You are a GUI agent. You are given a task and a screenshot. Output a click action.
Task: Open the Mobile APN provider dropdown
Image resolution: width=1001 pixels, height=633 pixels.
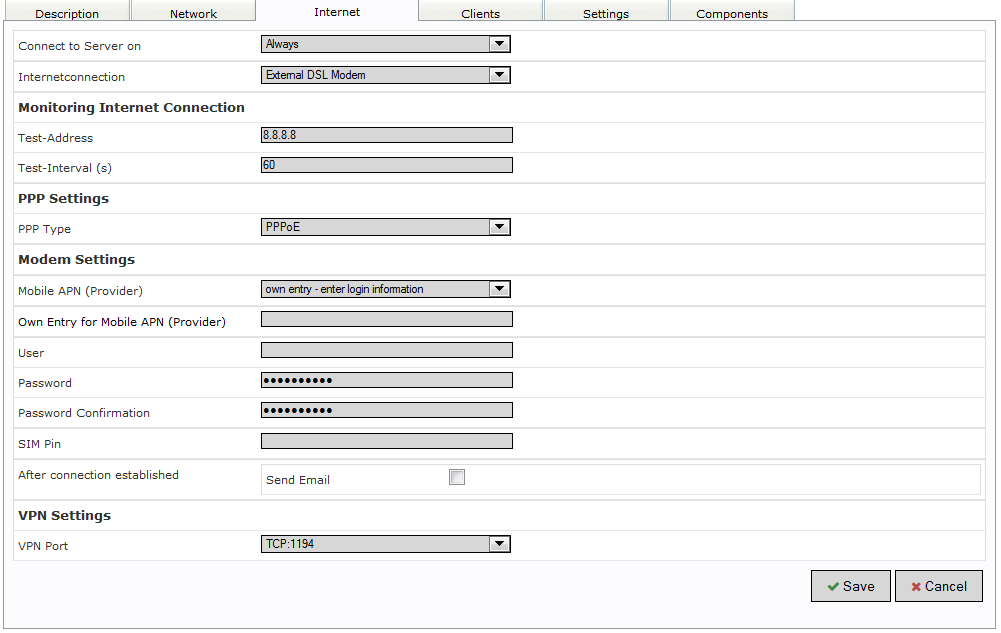coord(385,289)
